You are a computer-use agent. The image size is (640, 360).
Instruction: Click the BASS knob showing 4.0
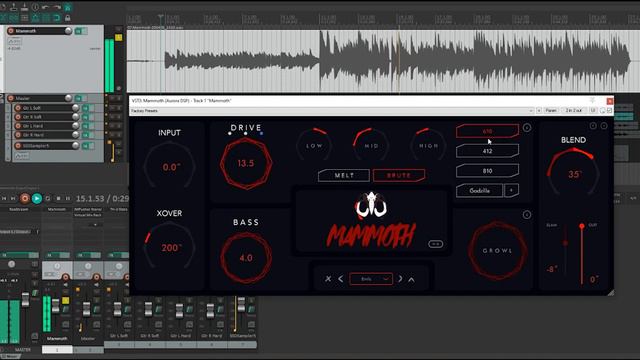point(246,258)
